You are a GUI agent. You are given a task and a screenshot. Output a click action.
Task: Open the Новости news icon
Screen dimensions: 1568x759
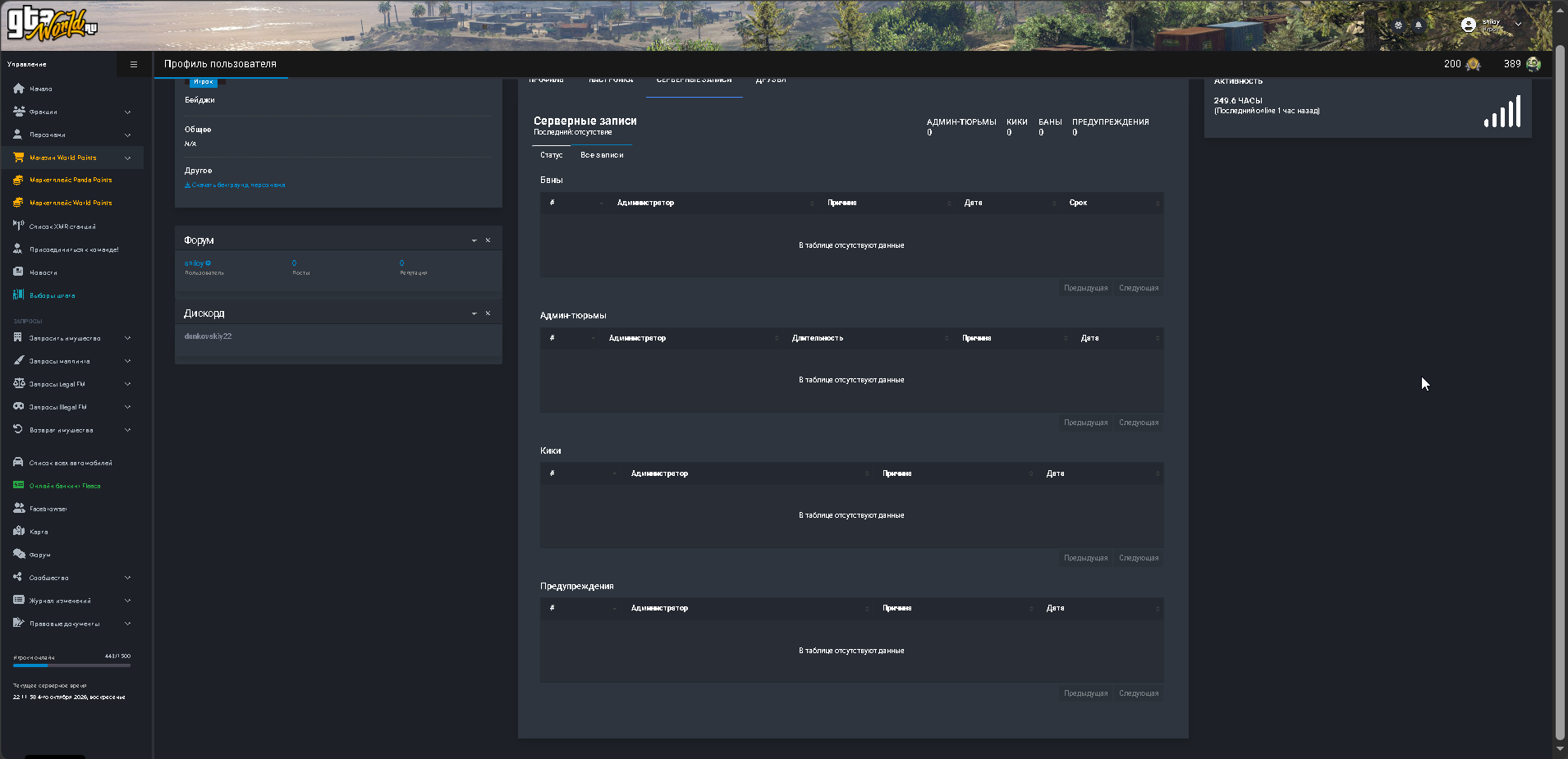(x=18, y=272)
